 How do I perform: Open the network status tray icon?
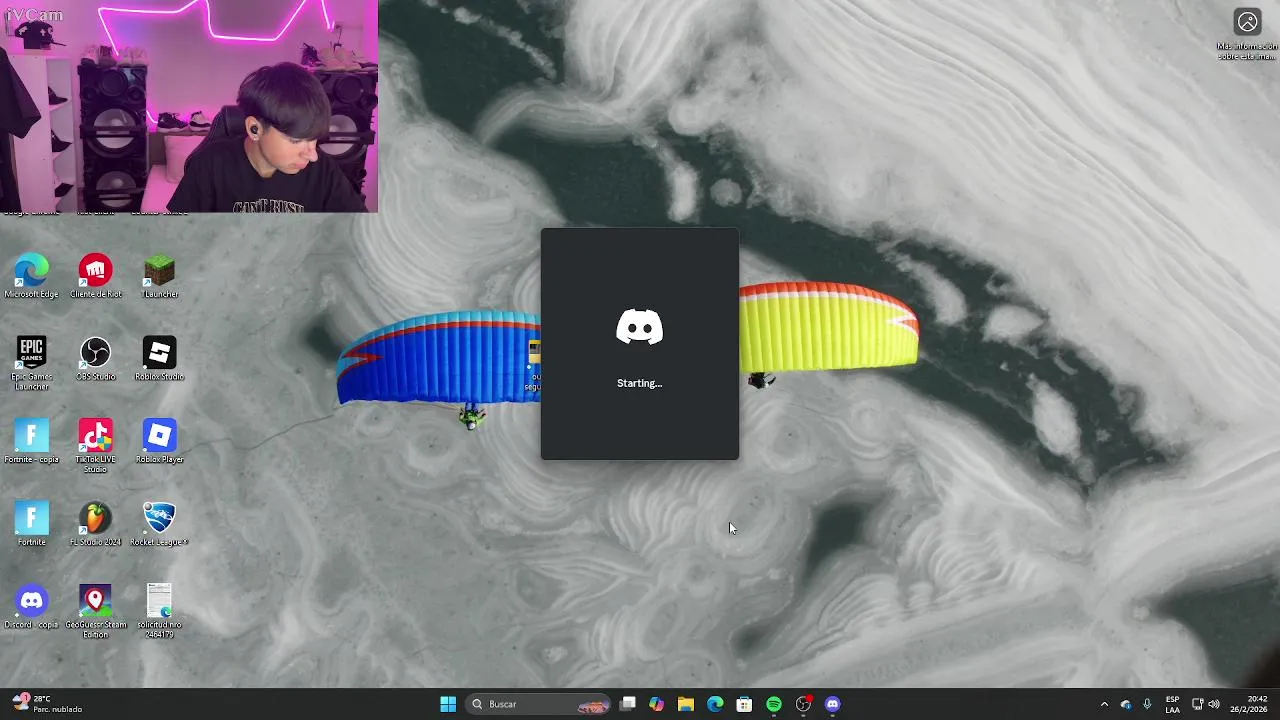pyautogui.click(x=1197, y=704)
